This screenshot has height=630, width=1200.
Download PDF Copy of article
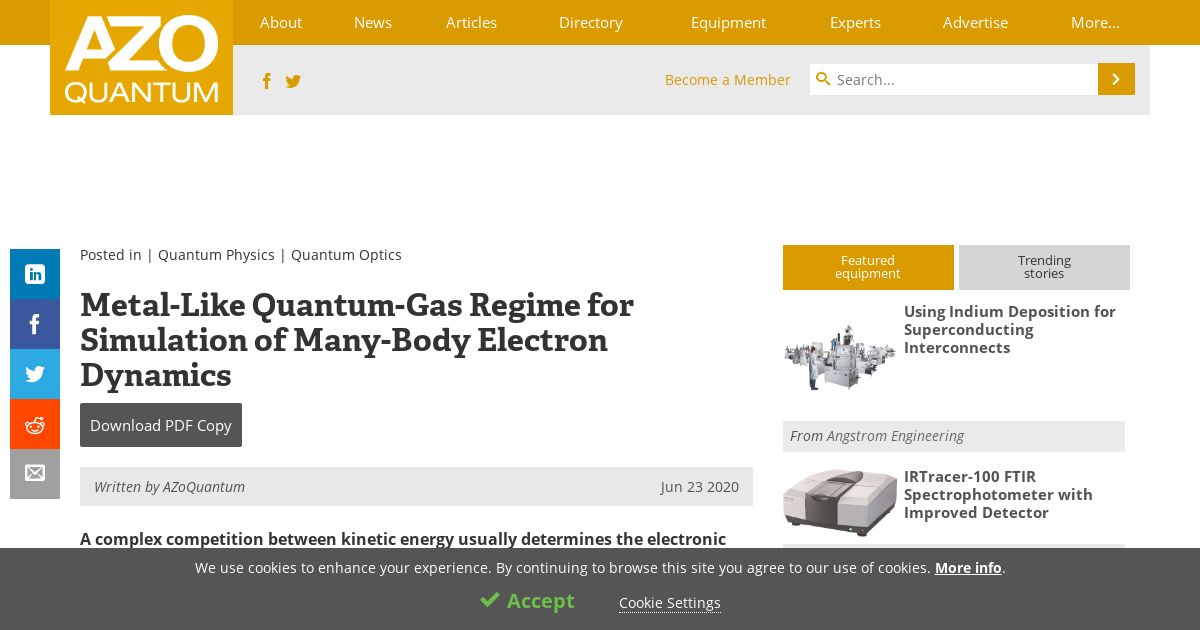[161, 425]
